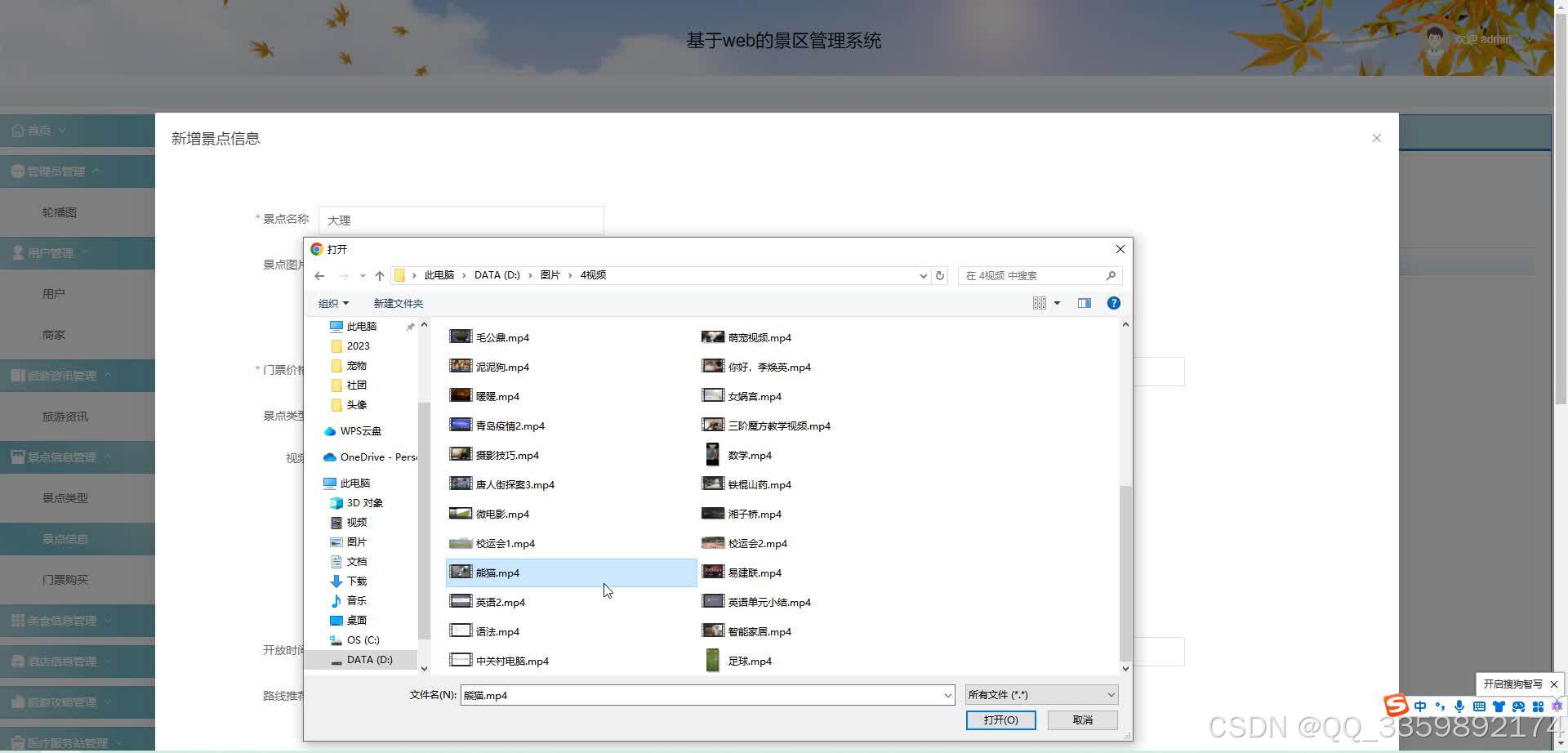The height and width of the screenshot is (753, 1568).
Task: Open the recent locations dropdown arrow
Action: [363, 276]
